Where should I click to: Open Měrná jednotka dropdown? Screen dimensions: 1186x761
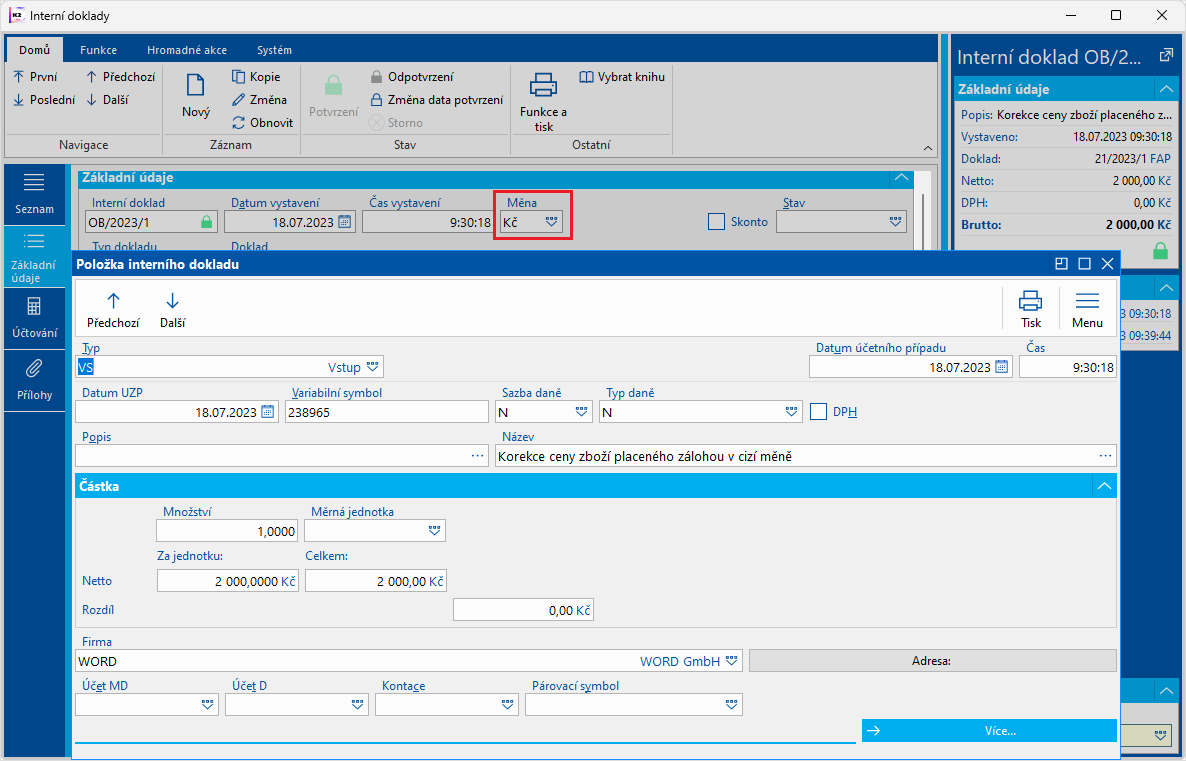tap(435, 530)
